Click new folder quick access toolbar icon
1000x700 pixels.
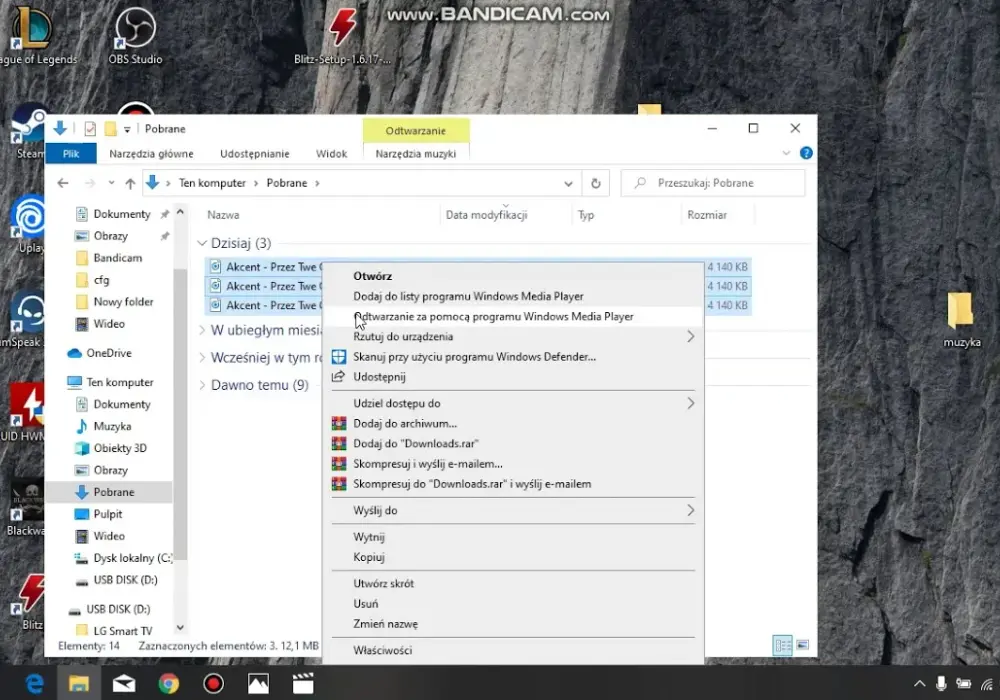click(x=110, y=129)
